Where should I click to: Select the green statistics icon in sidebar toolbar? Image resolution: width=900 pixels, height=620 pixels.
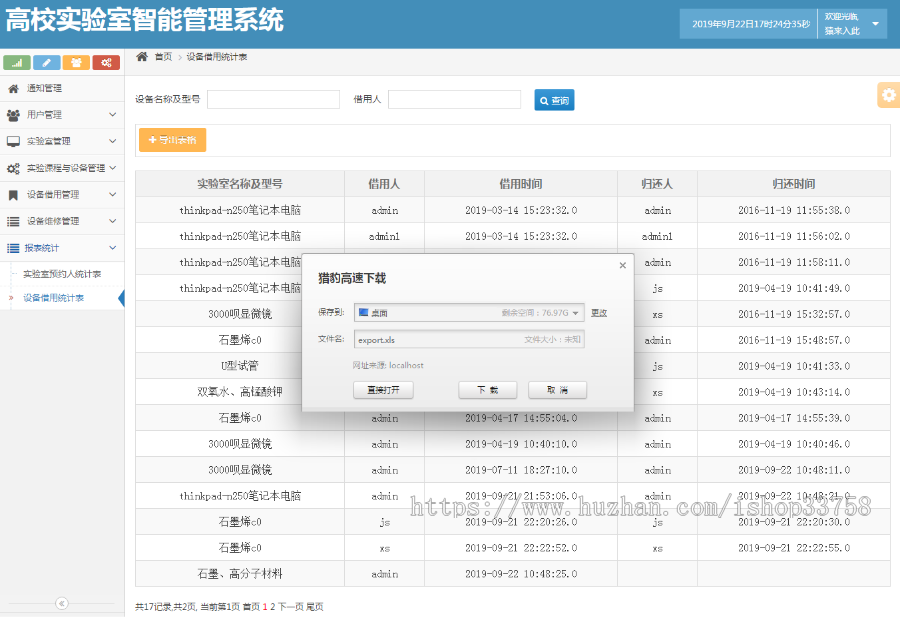[15, 61]
